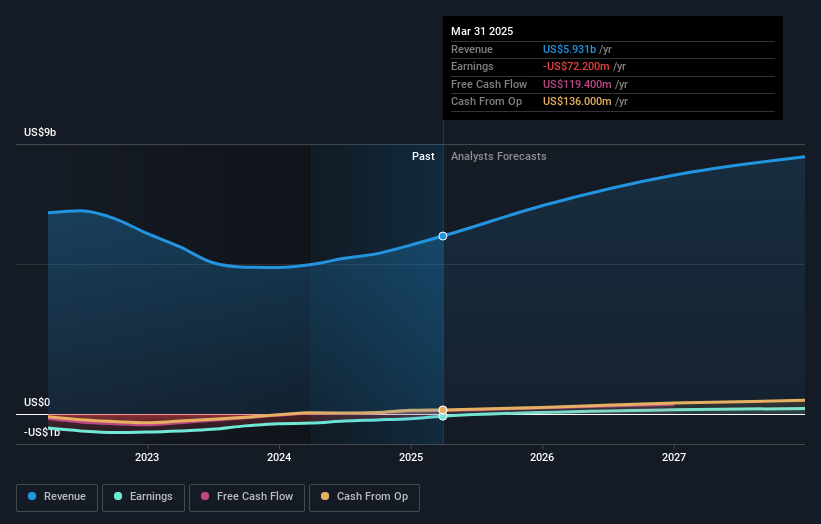
Task: Click the Mar 31 2025 tooltip date
Action: click(x=482, y=31)
